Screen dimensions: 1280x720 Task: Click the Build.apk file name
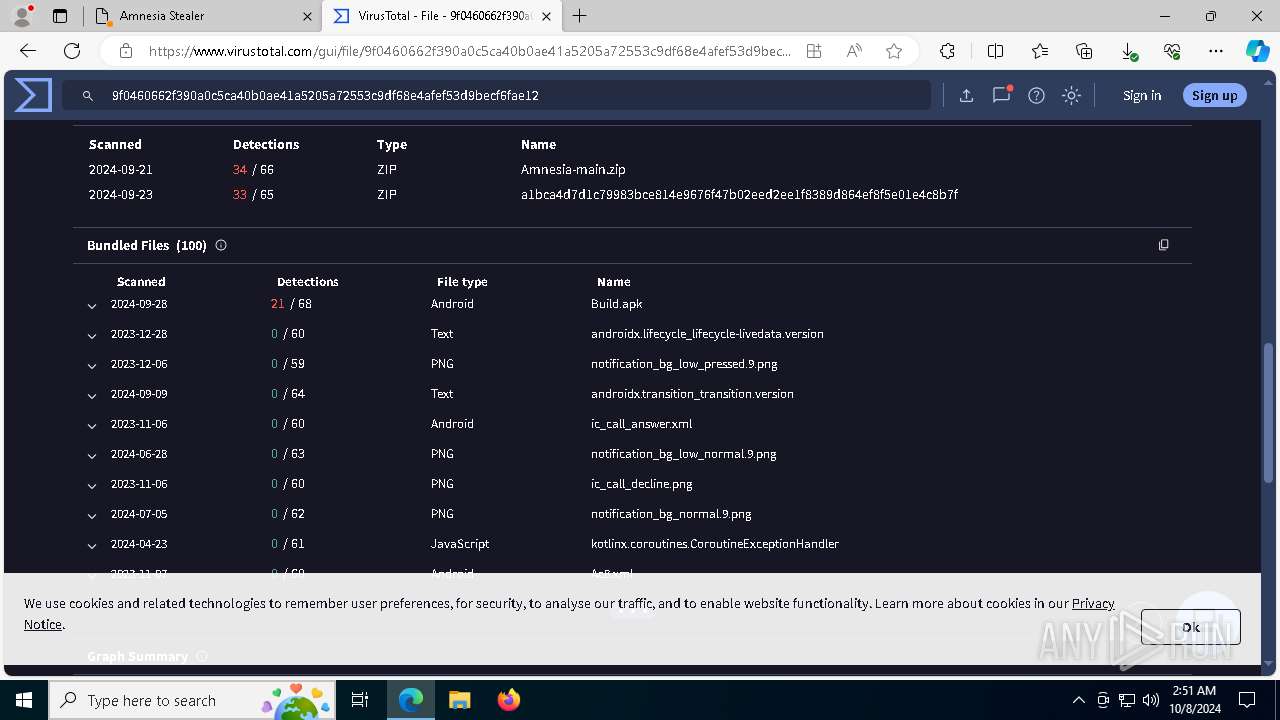(616, 304)
